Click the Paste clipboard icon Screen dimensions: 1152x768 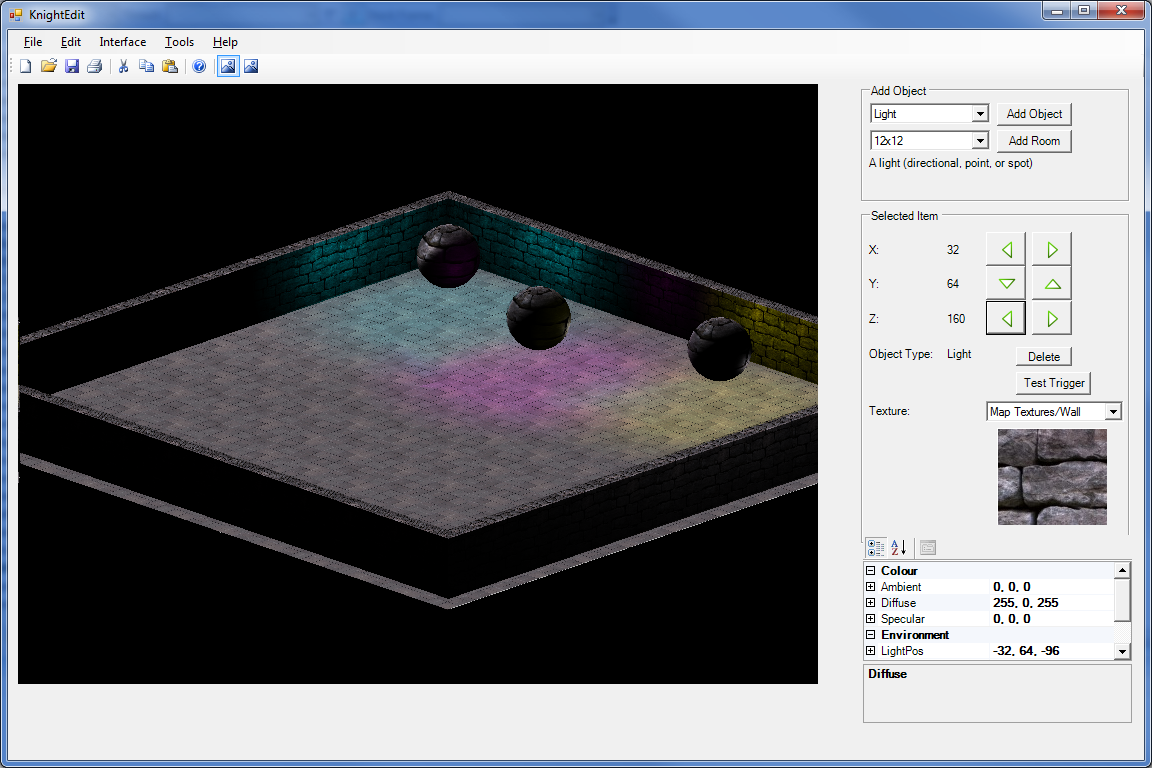170,65
